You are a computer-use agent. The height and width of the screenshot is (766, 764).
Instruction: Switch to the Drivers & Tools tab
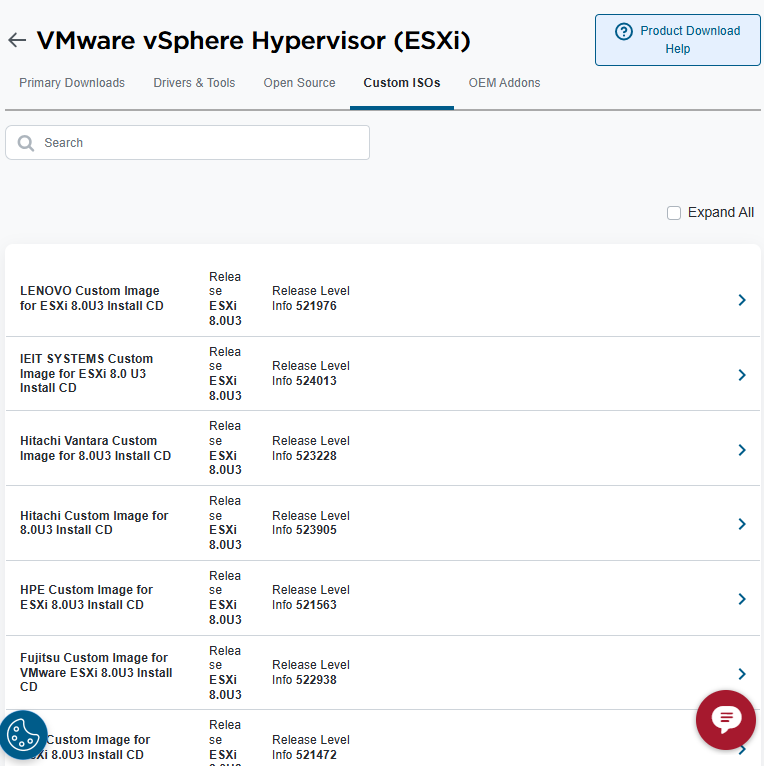pyautogui.click(x=194, y=83)
